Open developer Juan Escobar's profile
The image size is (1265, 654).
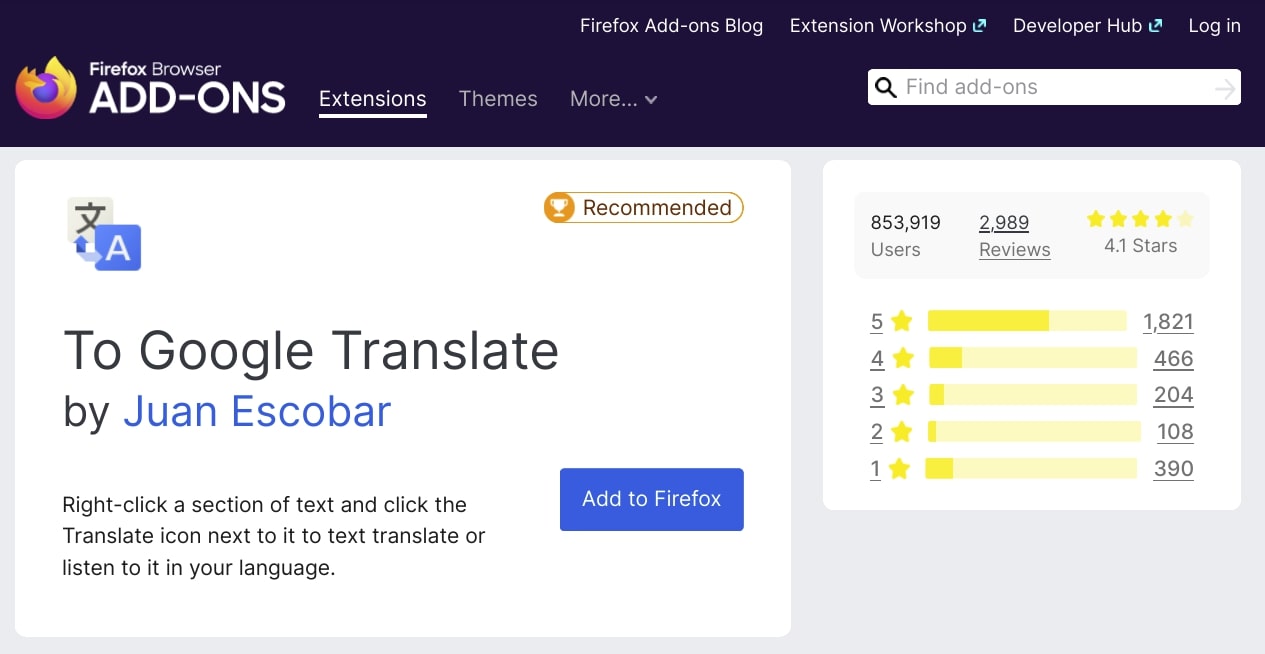257,411
